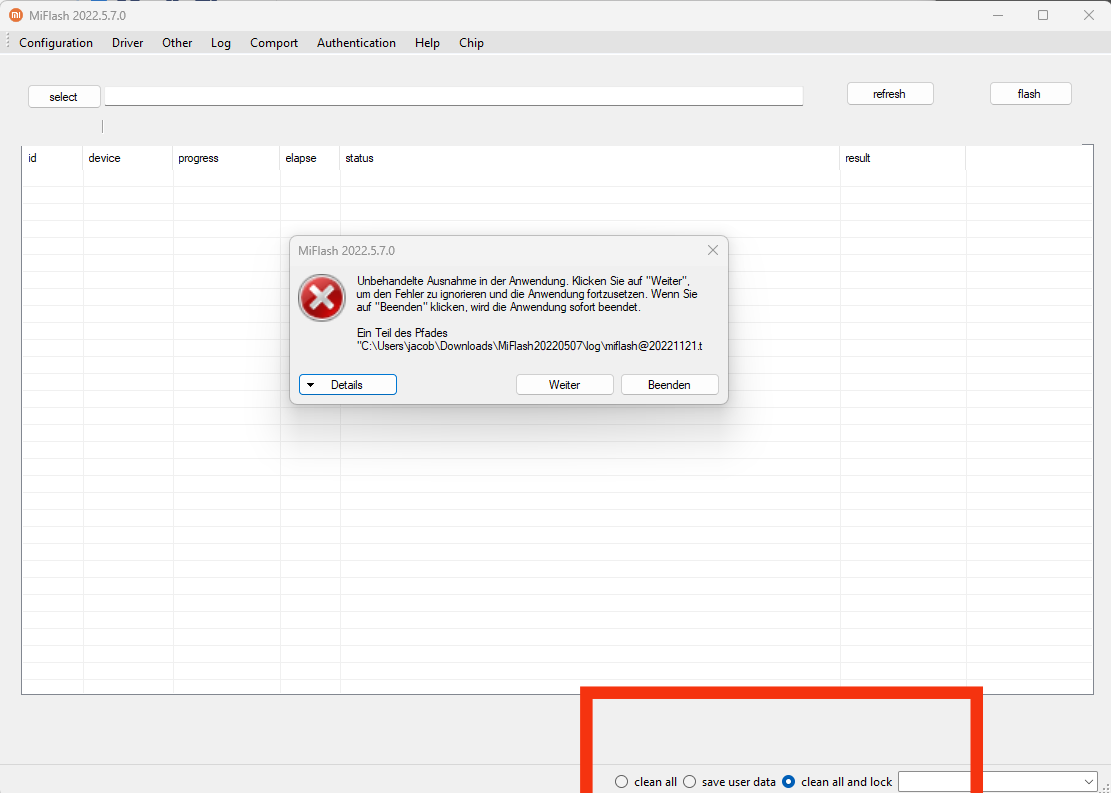Click the MiFlash app logo icon
The width and height of the screenshot is (1111, 793).
click(x=15, y=15)
